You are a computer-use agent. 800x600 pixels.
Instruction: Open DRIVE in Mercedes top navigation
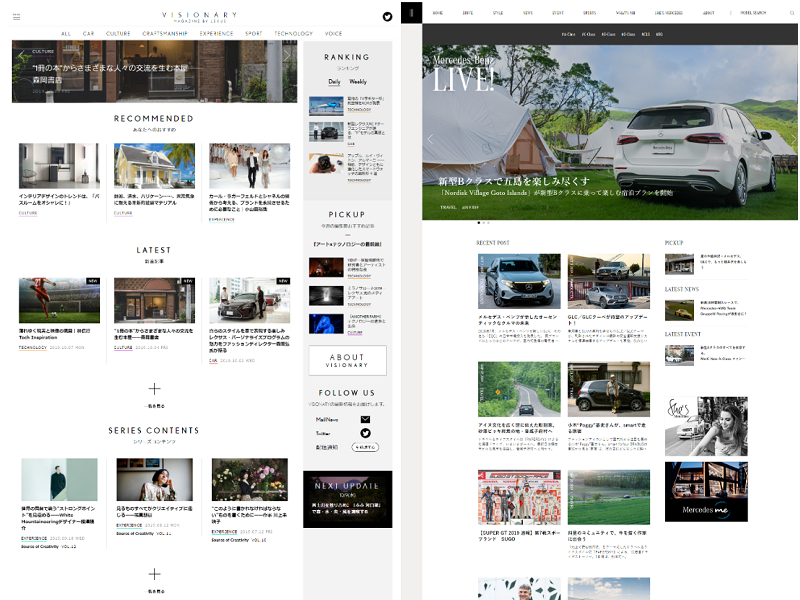click(x=468, y=13)
